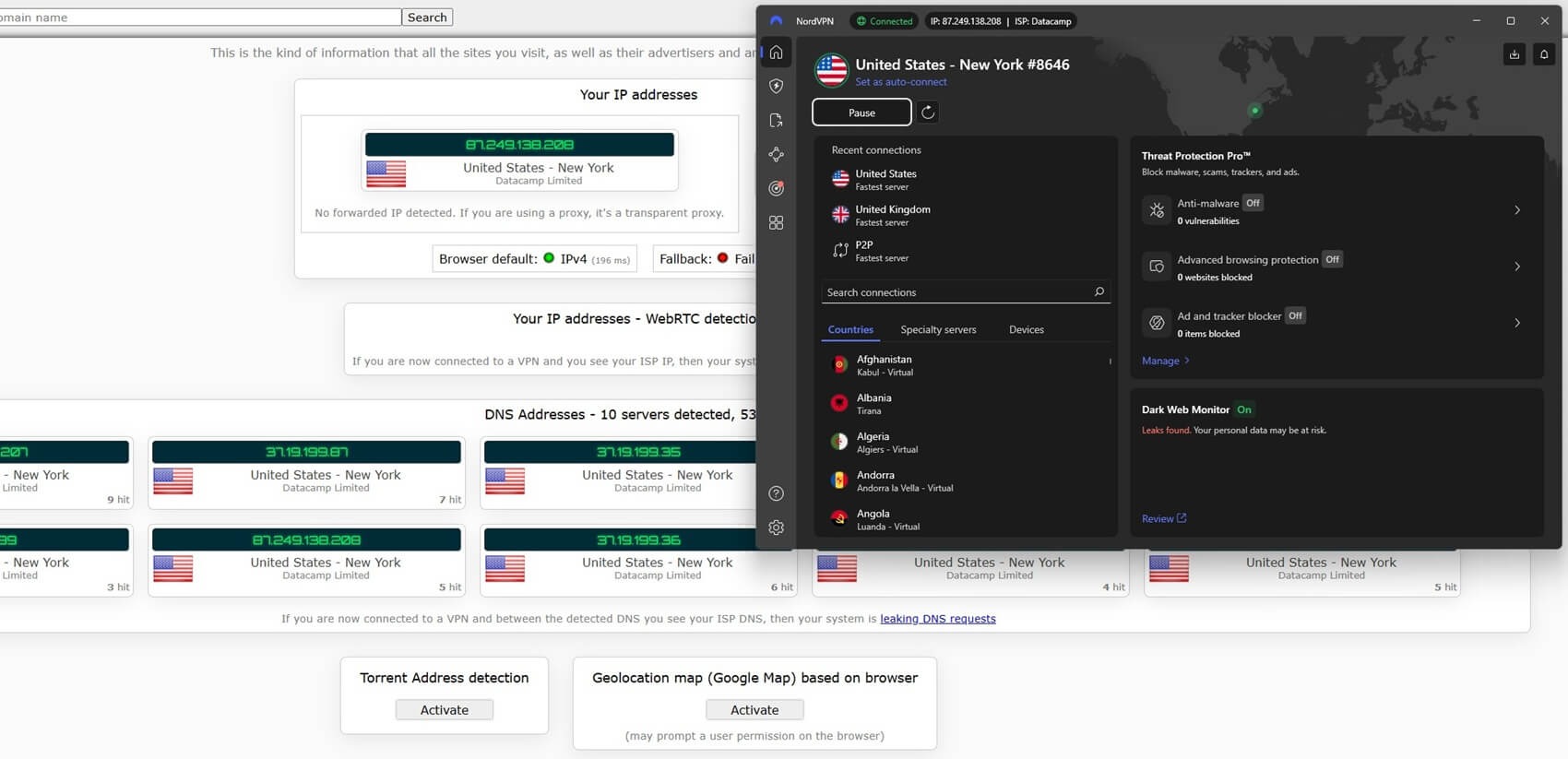The height and width of the screenshot is (759, 1568).
Task: Open NordVPN help question mark icon
Action: [776, 493]
